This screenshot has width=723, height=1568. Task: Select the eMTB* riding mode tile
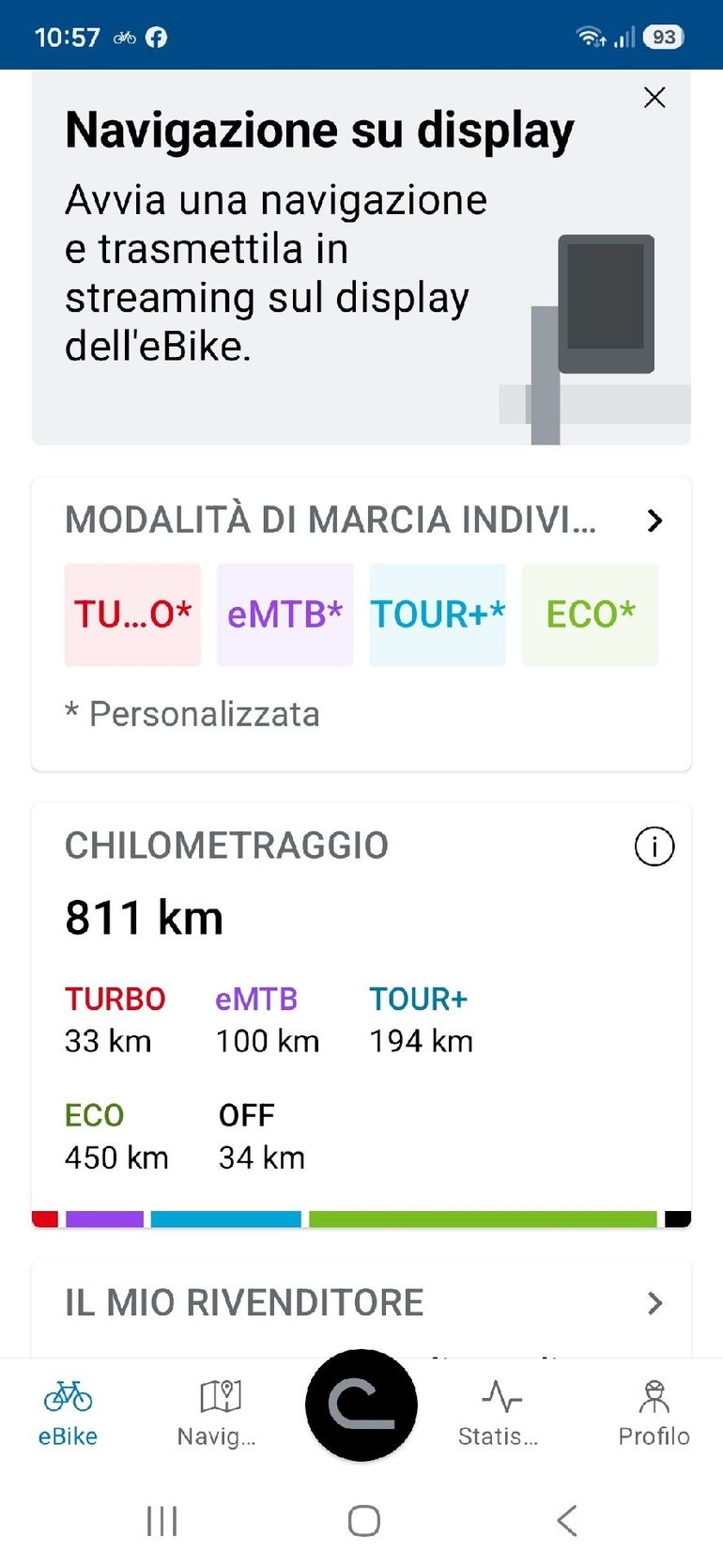[x=285, y=615]
